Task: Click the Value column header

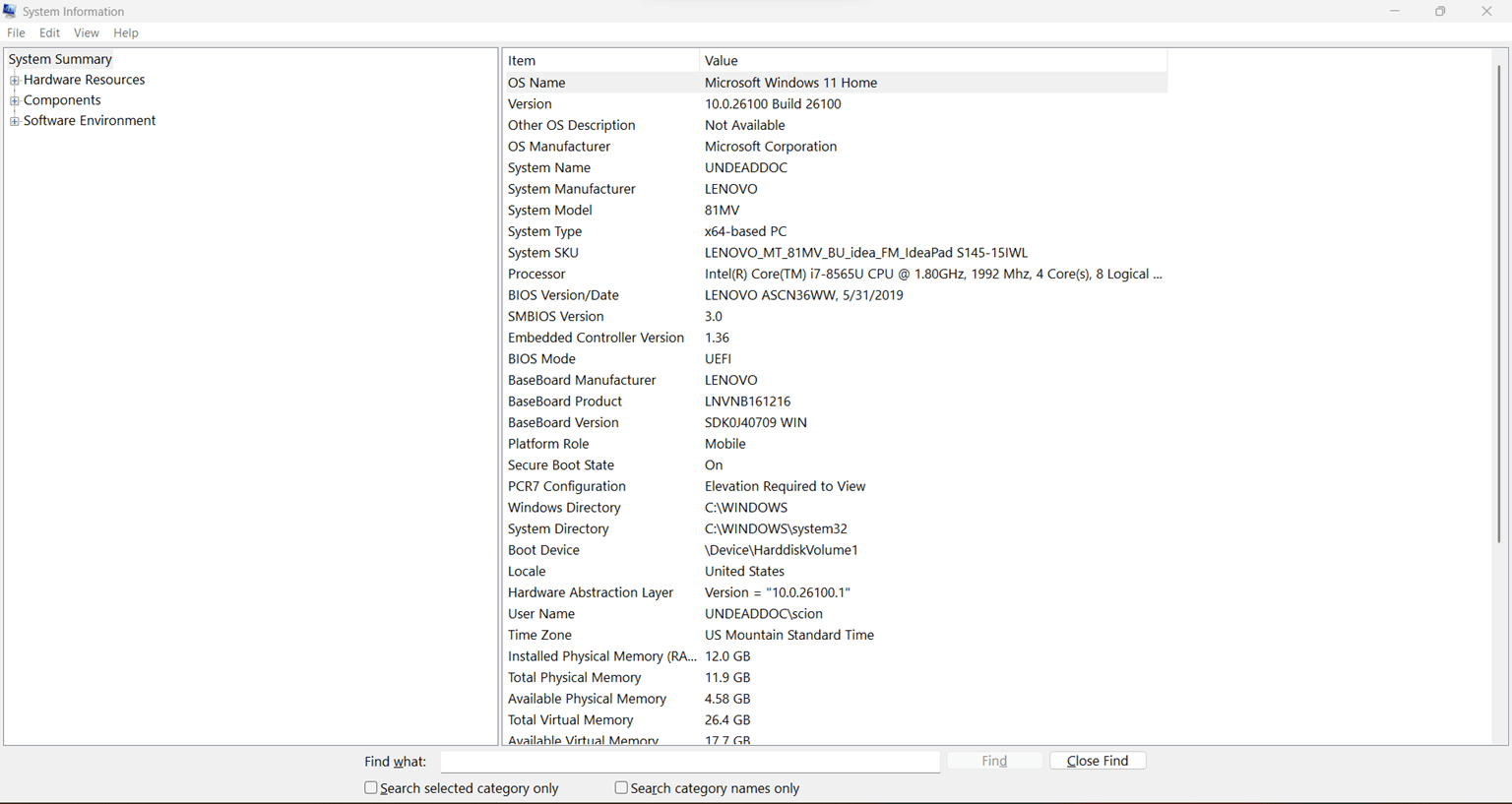Action: [933, 61]
